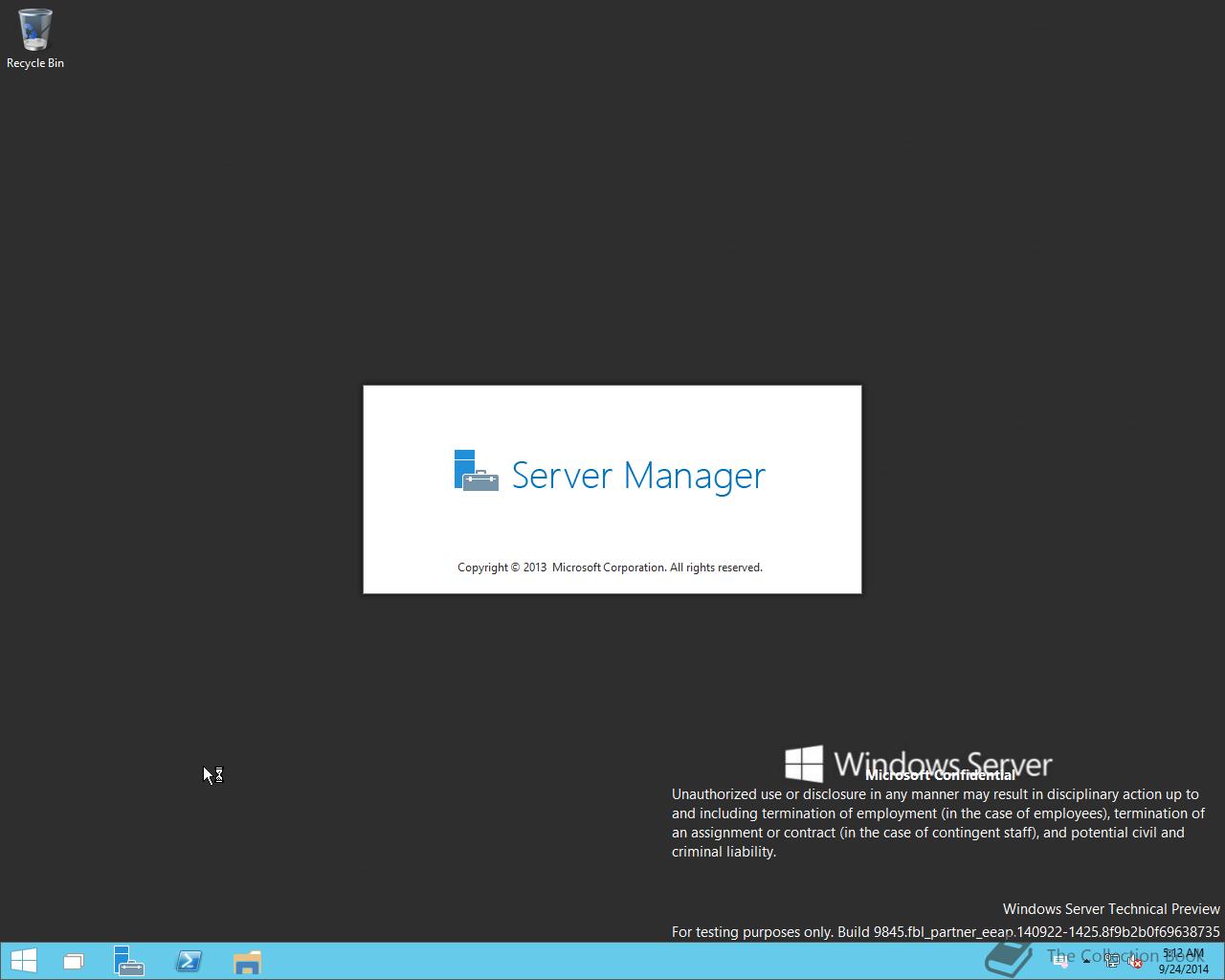The width and height of the screenshot is (1225, 980).
Task: Launch Windows PowerShell from the taskbar
Action: [x=189, y=961]
